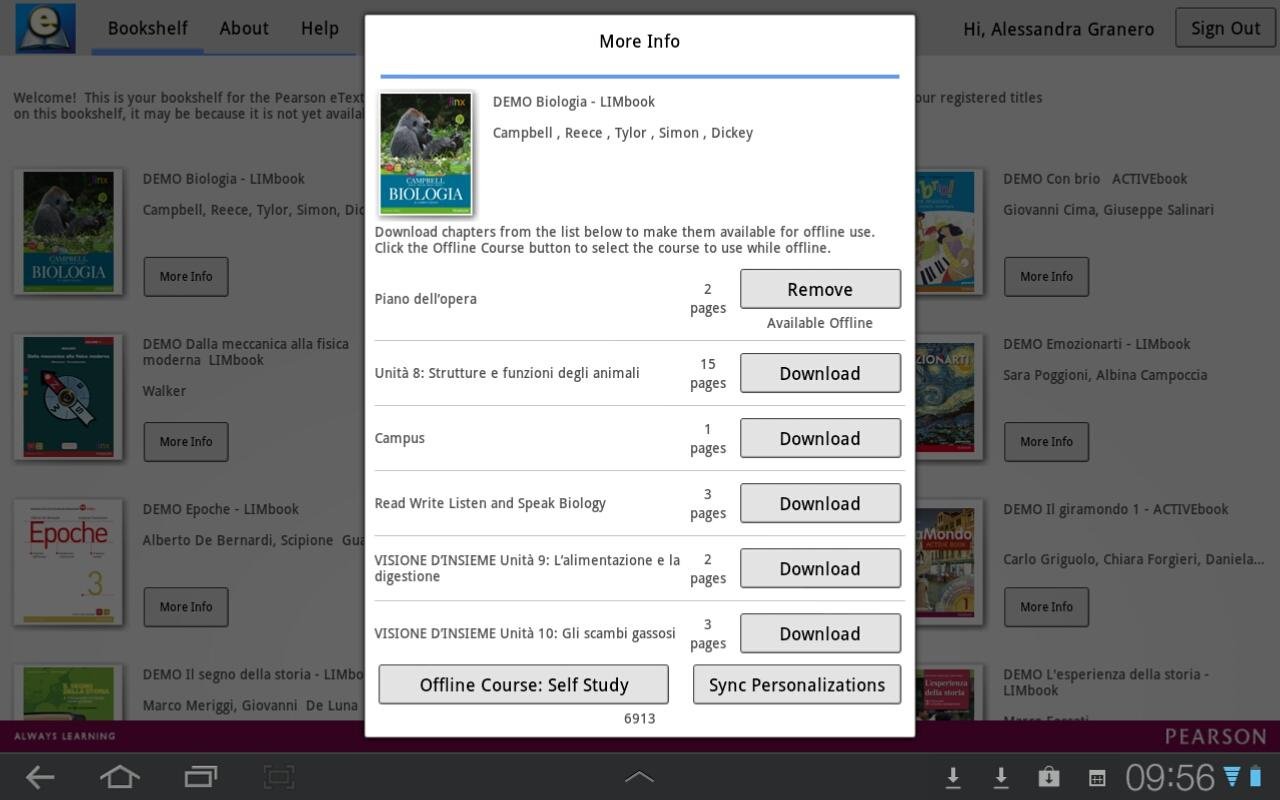The image size is (1280, 800).
Task: Open More Info for DEMO Con brio
Action: click(x=1047, y=276)
